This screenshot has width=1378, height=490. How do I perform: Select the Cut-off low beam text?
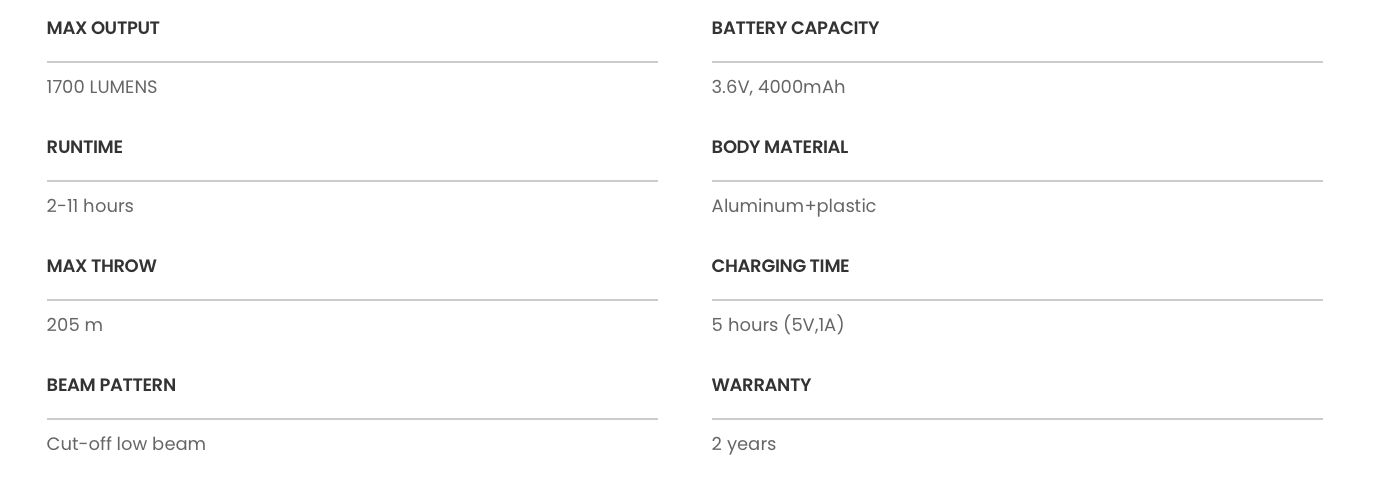pos(126,444)
